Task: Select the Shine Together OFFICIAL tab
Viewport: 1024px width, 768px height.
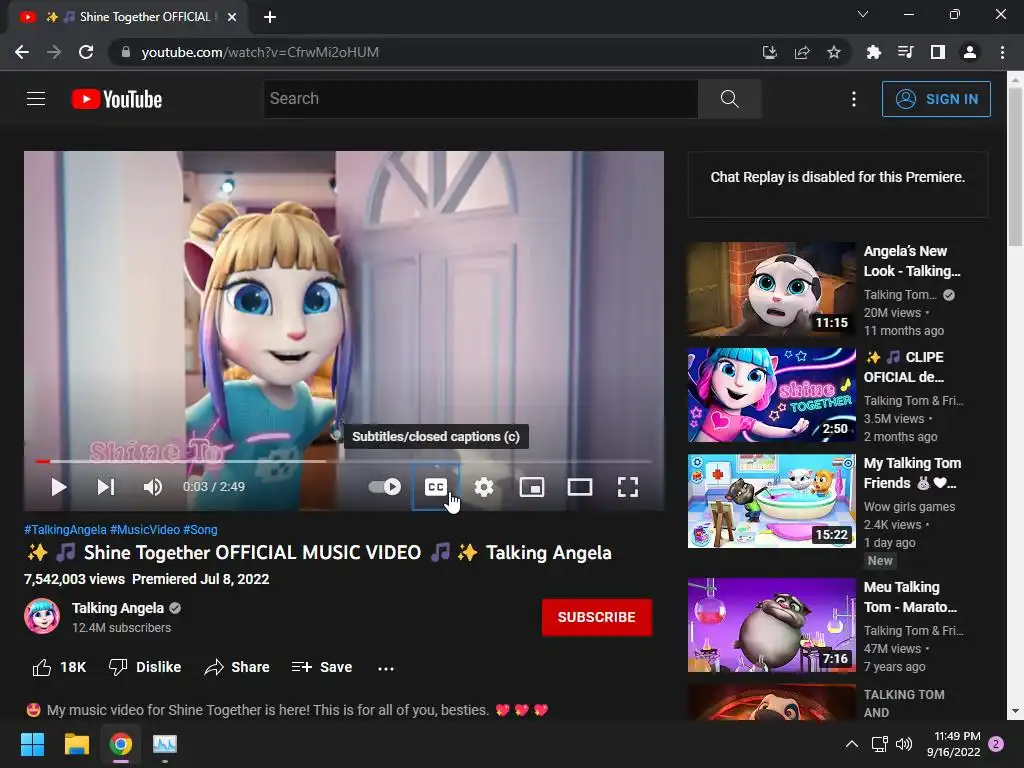Action: (127, 17)
